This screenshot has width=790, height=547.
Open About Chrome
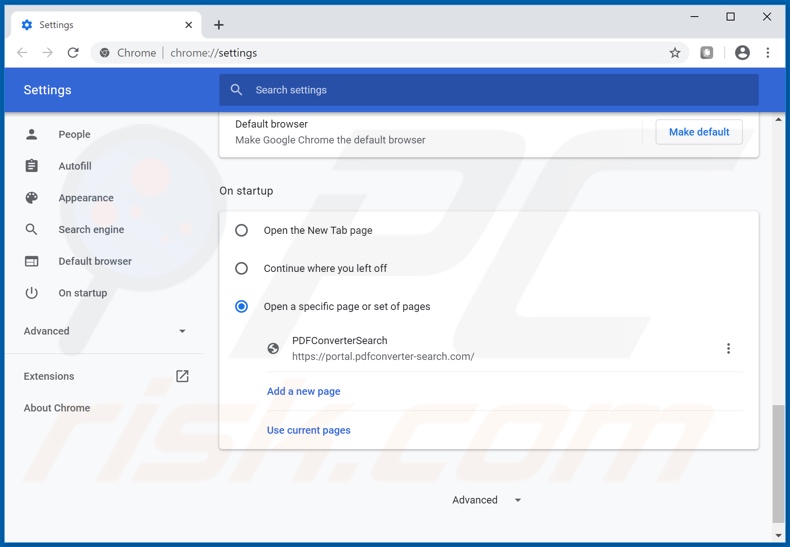click(x=57, y=408)
